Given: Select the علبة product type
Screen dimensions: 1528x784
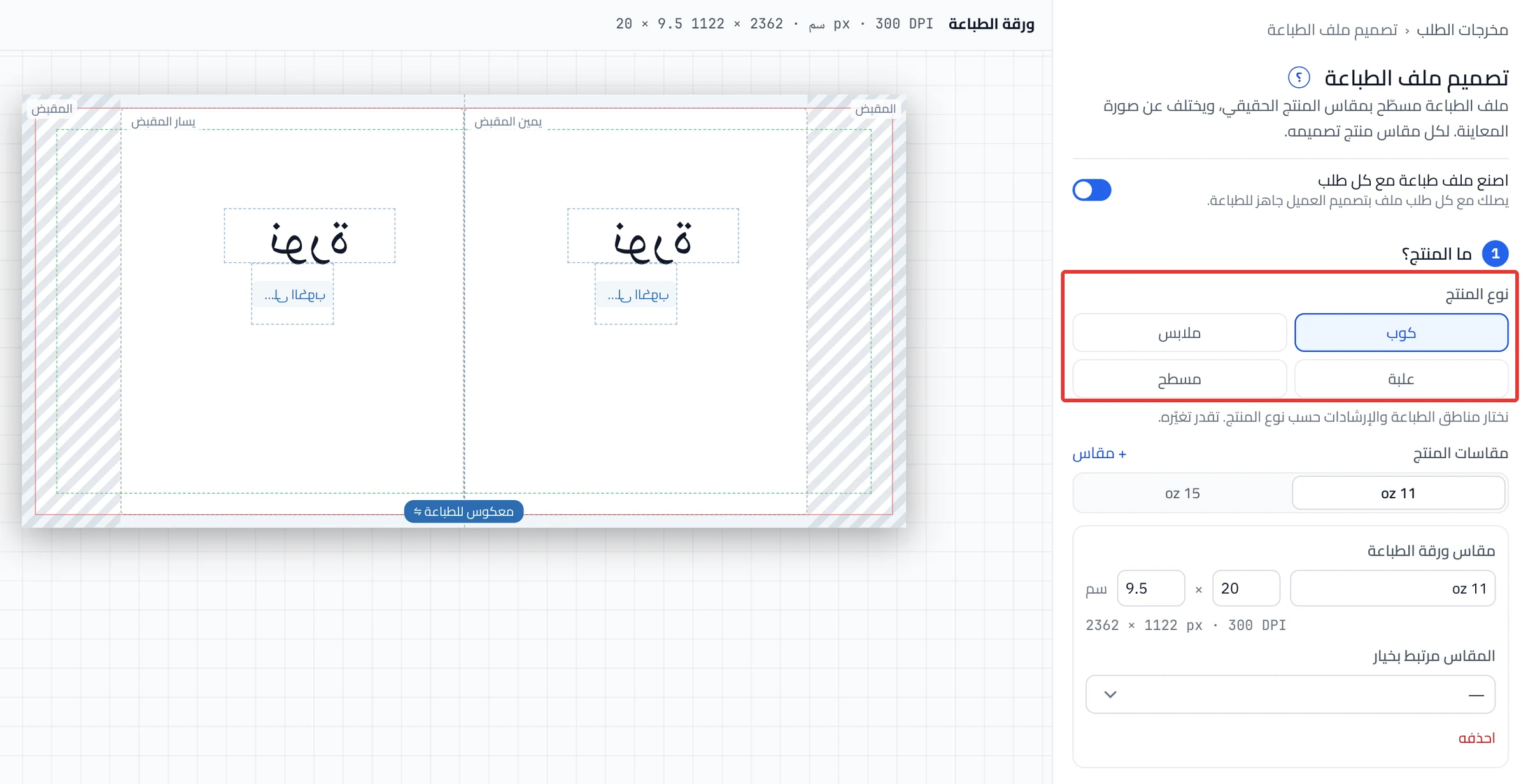Looking at the screenshot, I should click(1401, 379).
